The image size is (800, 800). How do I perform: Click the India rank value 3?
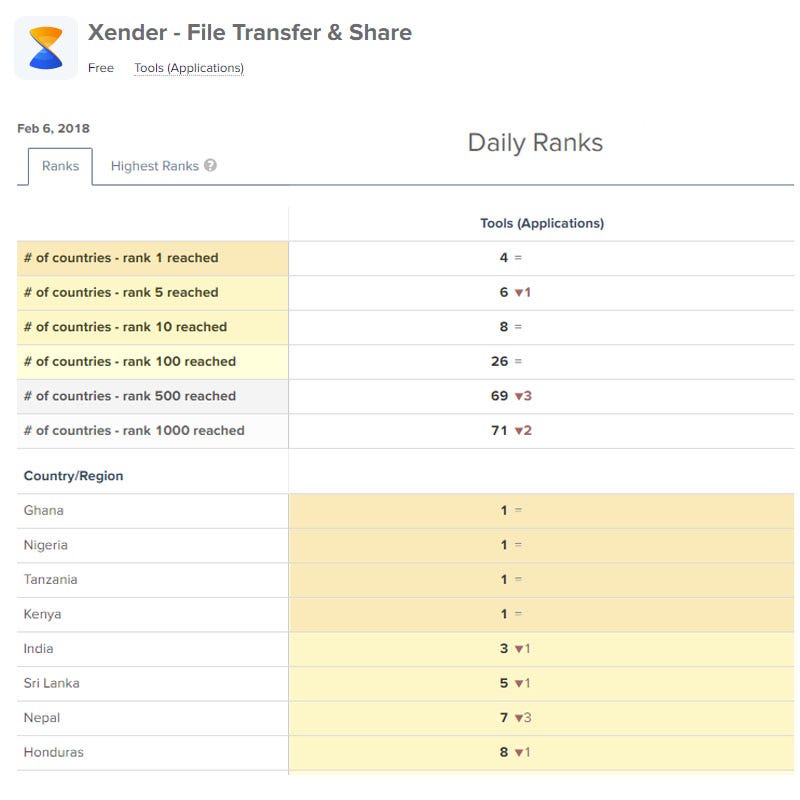click(504, 649)
